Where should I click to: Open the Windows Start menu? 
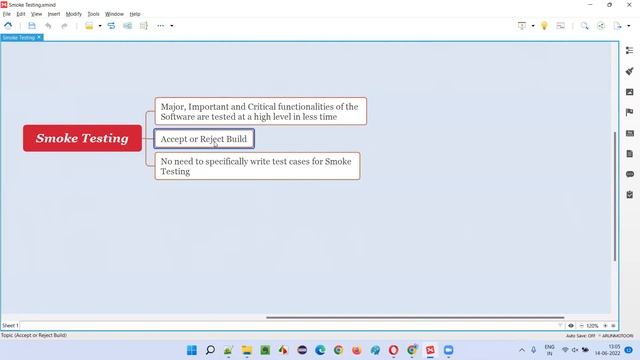pos(191,350)
